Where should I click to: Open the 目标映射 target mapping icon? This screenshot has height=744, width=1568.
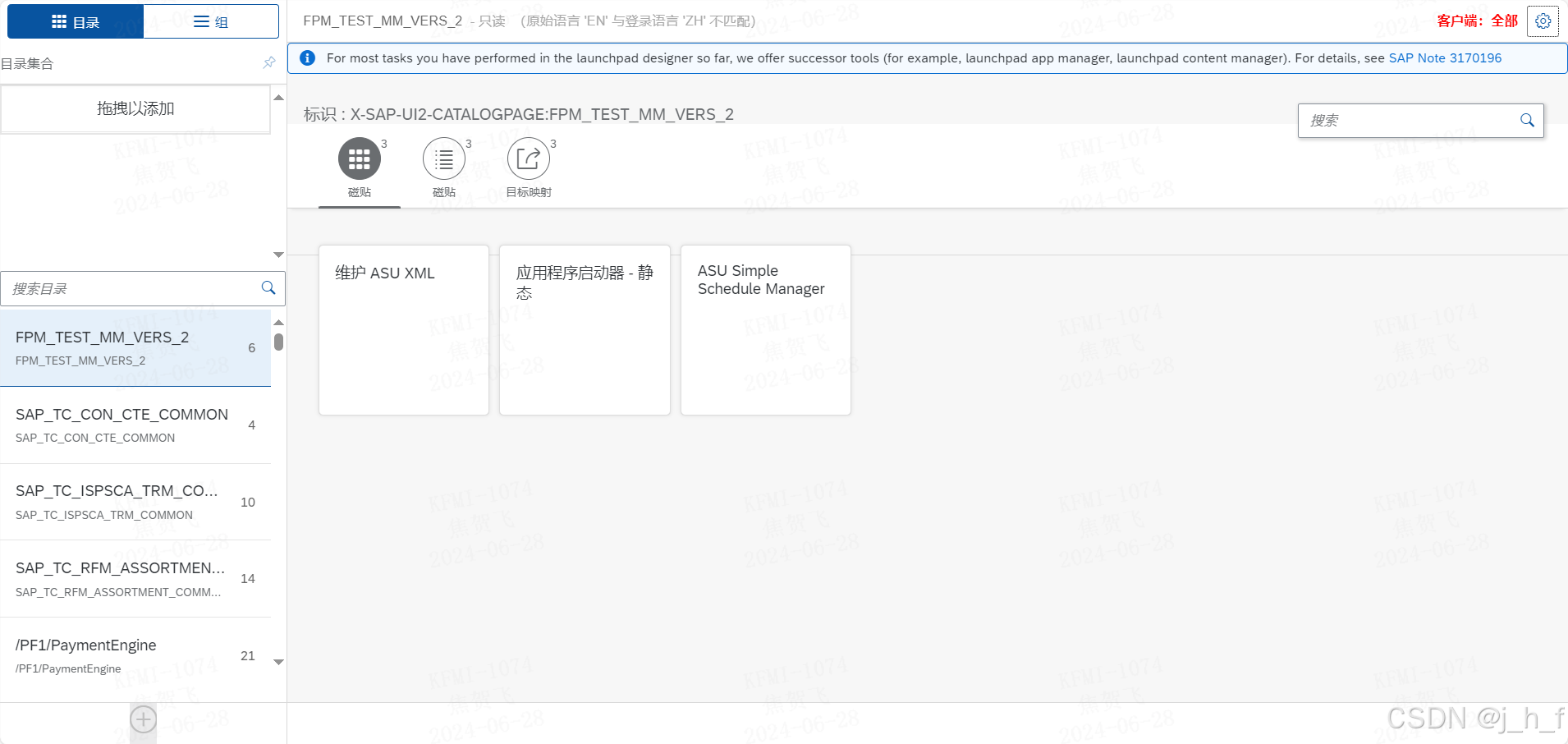(x=529, y=158)
